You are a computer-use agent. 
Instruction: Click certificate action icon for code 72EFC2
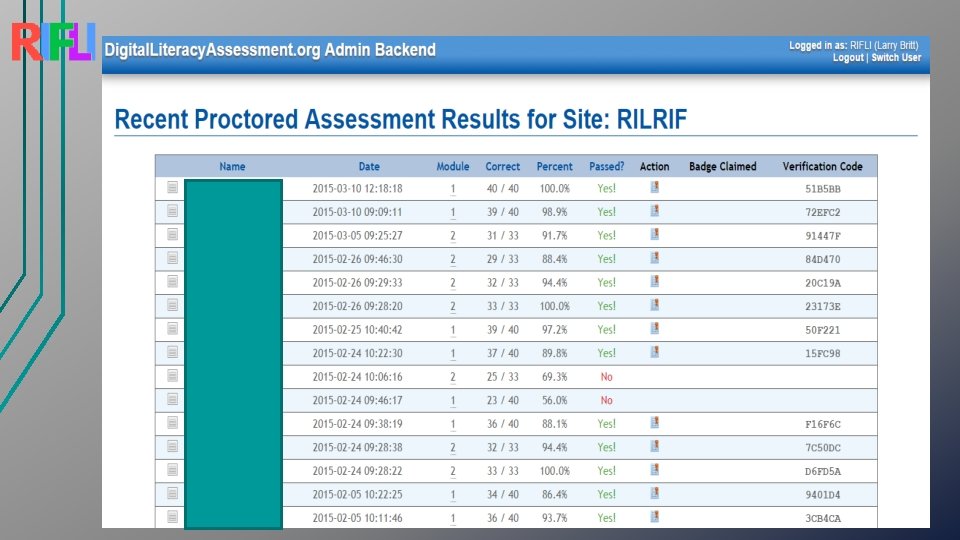click(654, 211)
